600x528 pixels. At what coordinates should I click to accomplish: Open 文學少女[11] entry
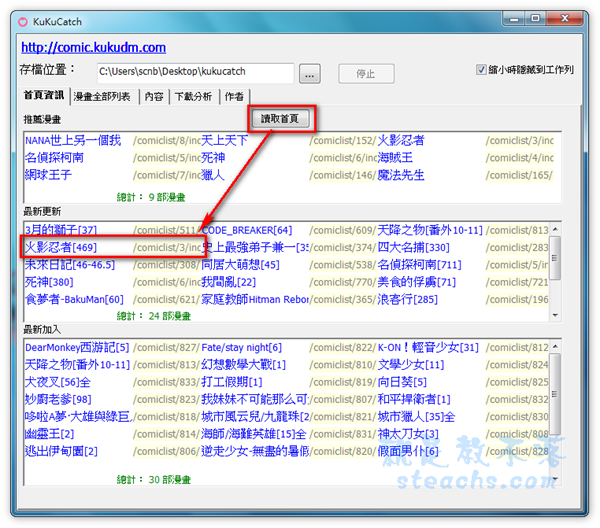click(x=411, y=365)
